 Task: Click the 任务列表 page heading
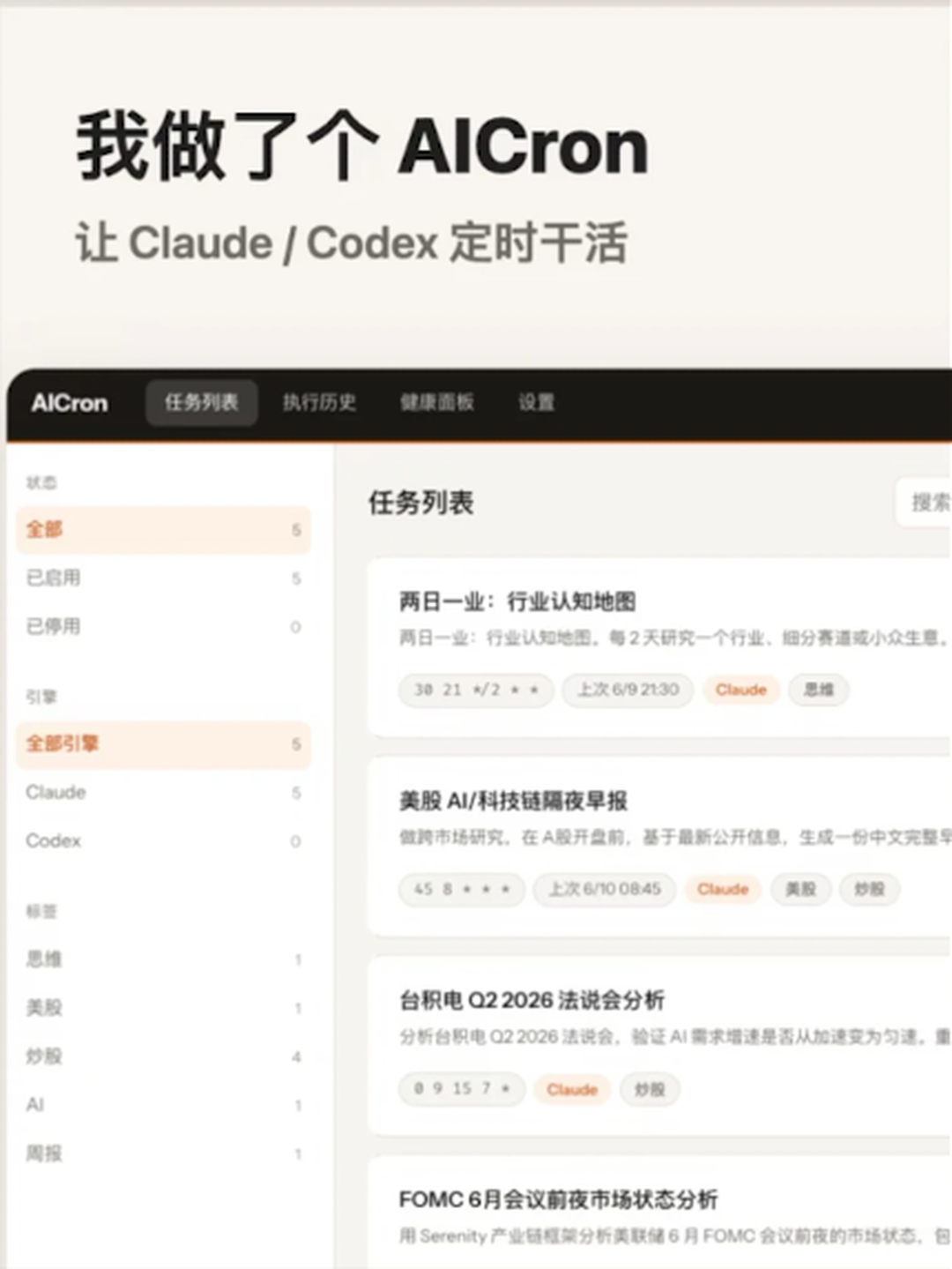(421, 503)
